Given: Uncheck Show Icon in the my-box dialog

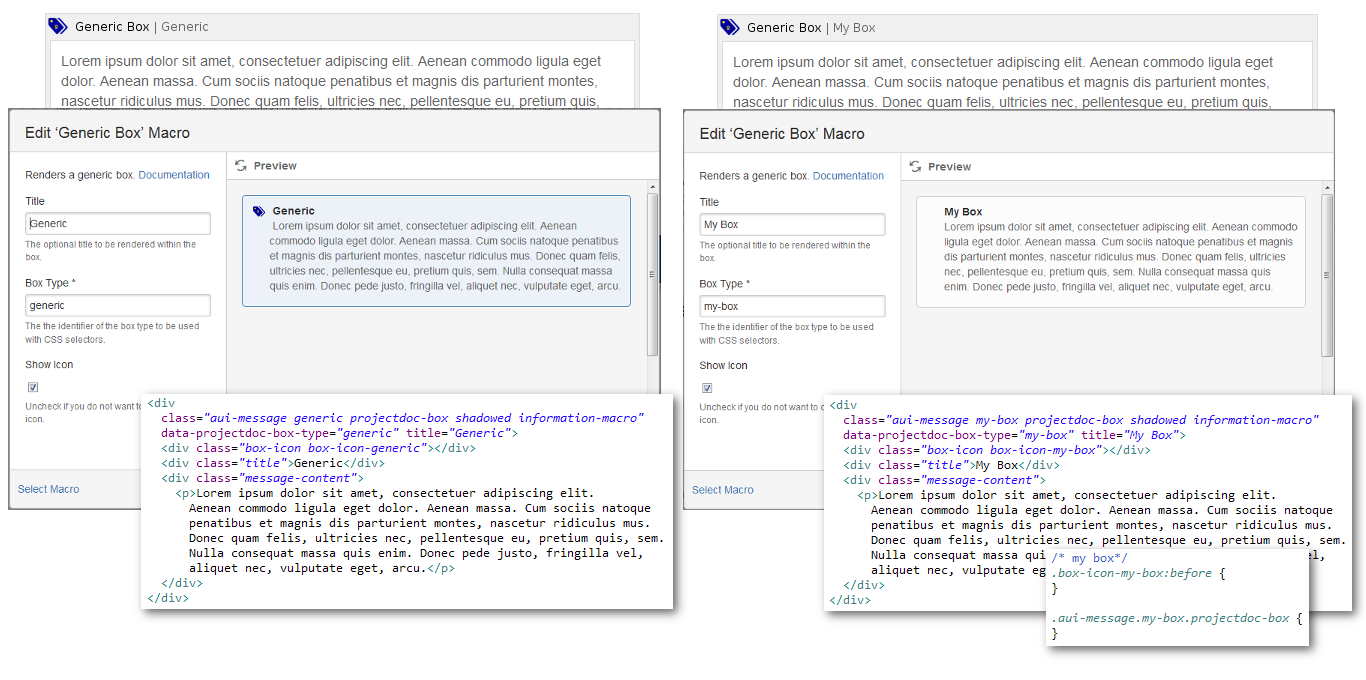Looking at the screenshot, I should pos(707,388).
